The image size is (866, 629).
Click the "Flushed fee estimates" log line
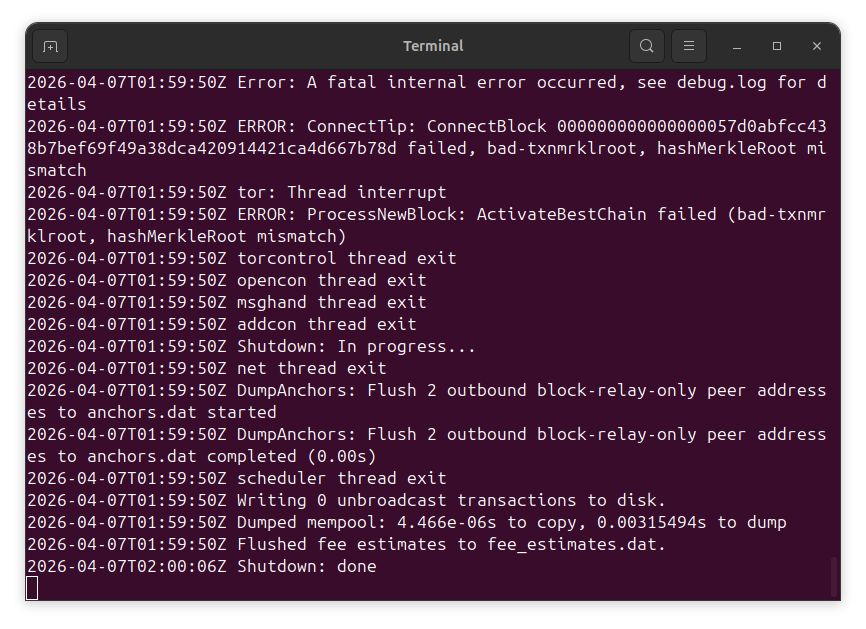pos(451,544)
